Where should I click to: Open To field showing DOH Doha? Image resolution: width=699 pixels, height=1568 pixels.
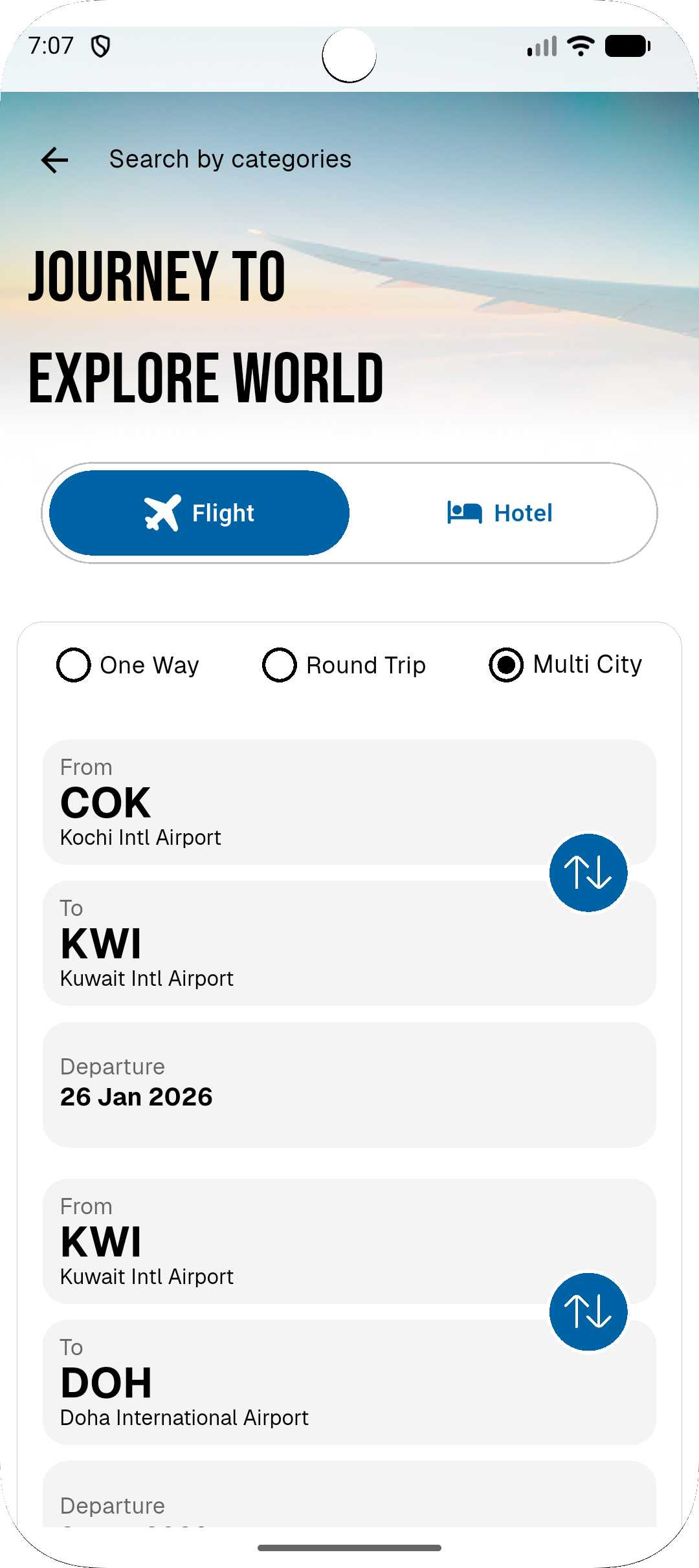pos(291,1383)
